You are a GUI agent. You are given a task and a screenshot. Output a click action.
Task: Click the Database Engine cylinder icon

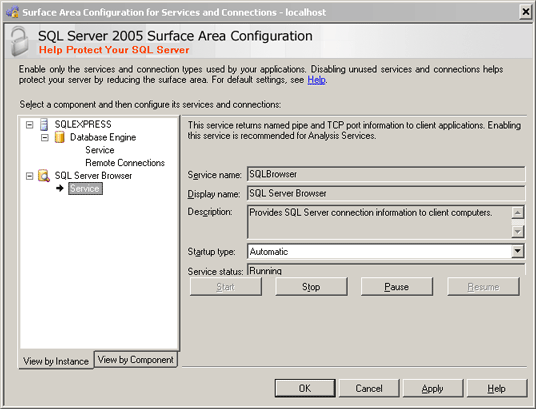coord(59,137)
